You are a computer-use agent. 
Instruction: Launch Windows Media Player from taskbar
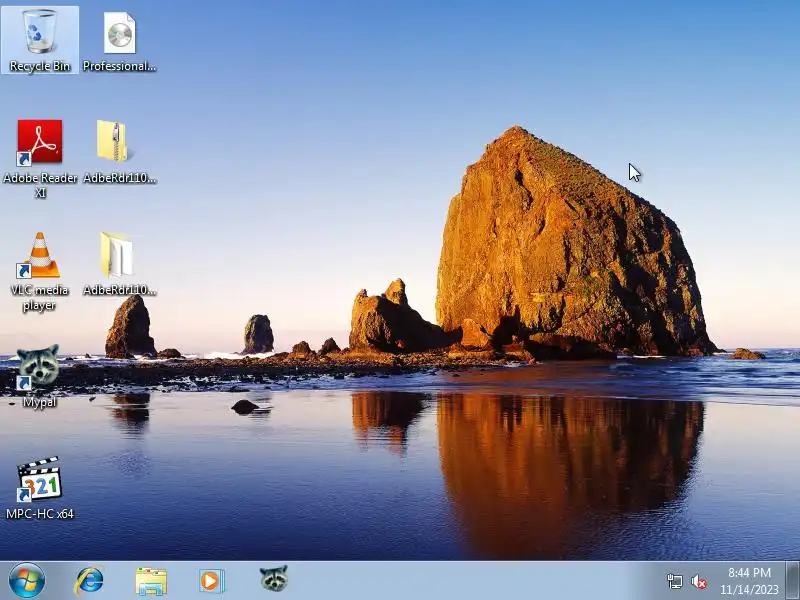[212, 581]
